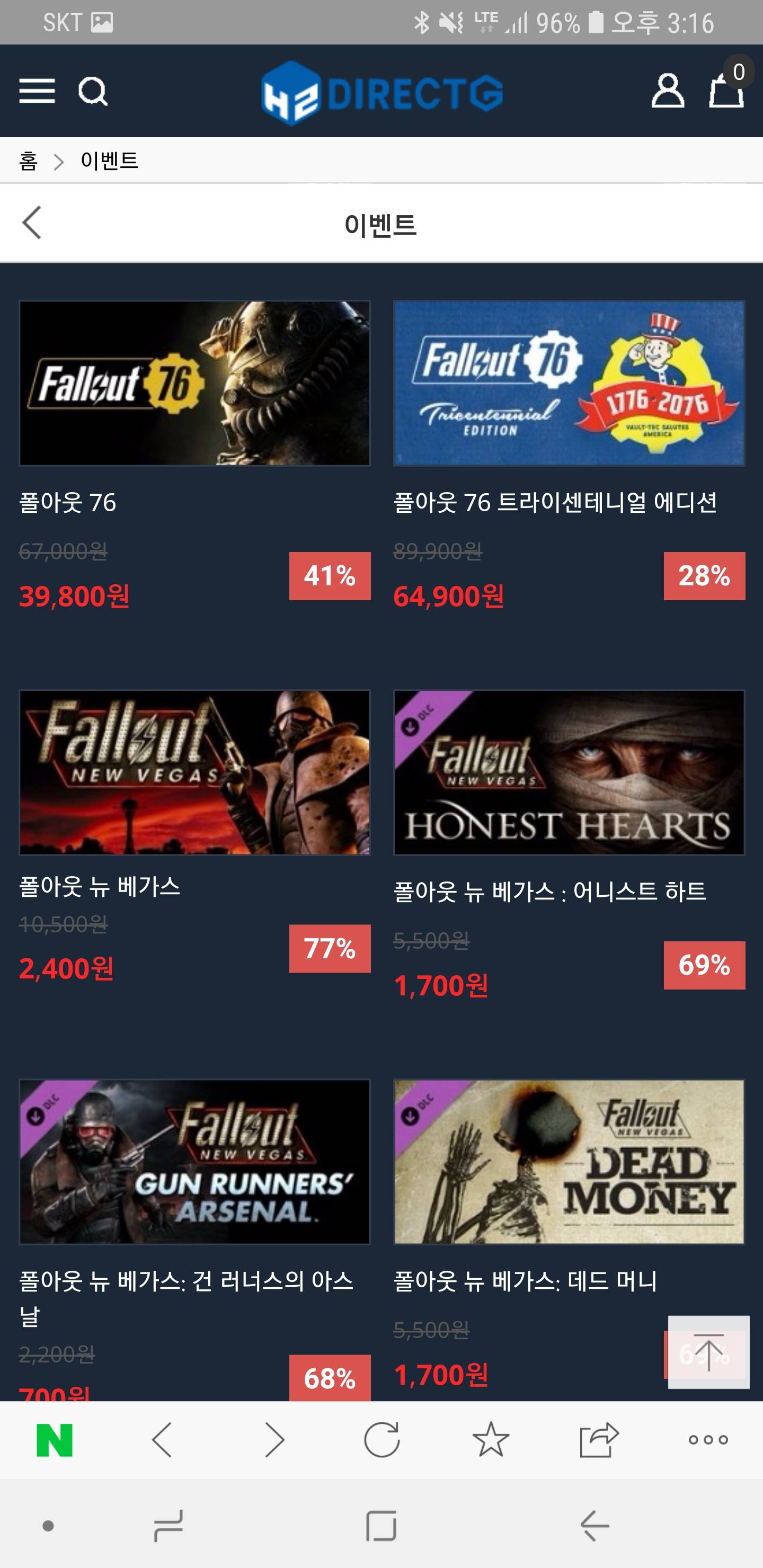This screenshot has height=1568, width=763.
Task: Select 홈 in the breadcrumb
Action: pos(28,162)
